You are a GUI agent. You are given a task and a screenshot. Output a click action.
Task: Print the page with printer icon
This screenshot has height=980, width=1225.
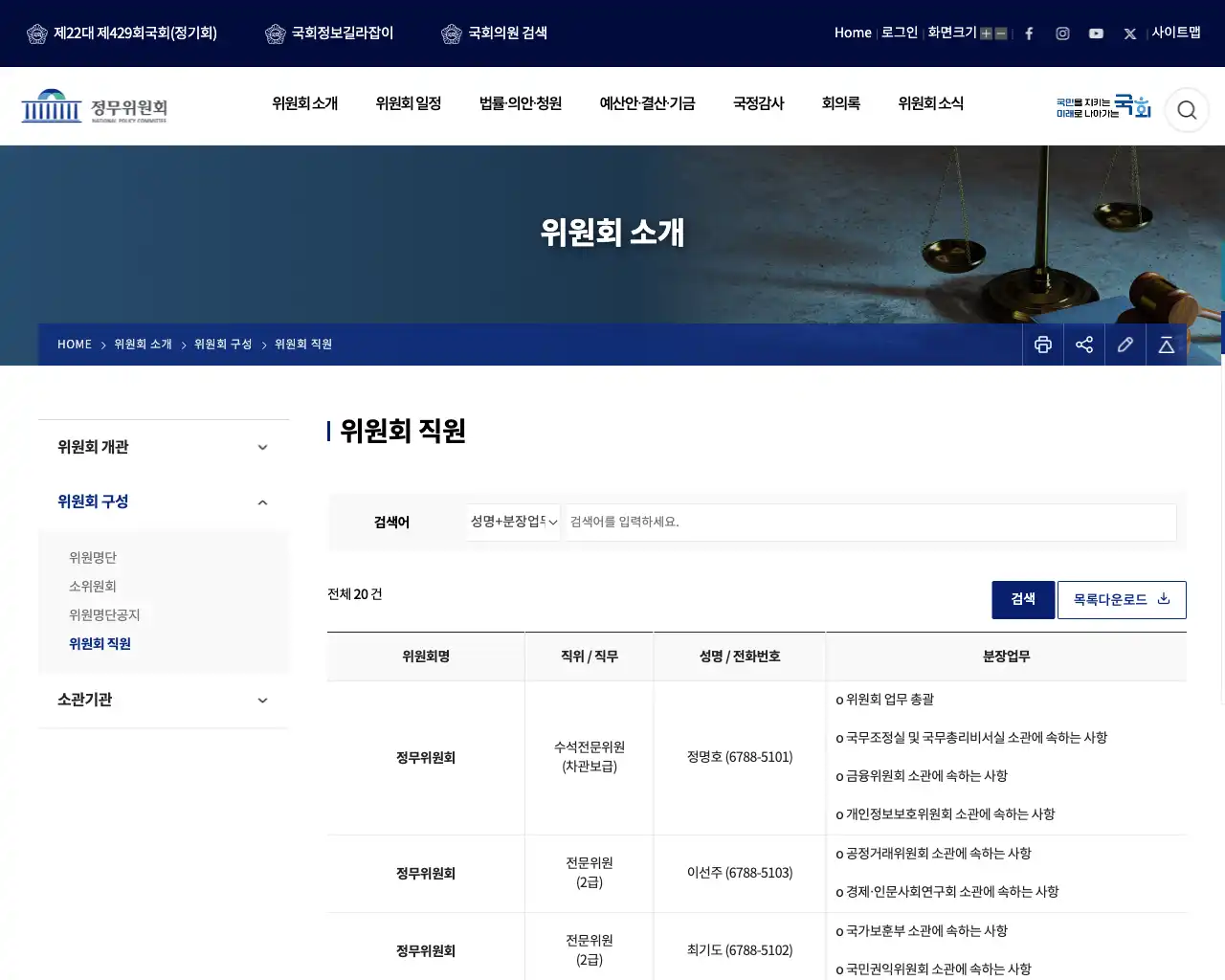tap(1043, 345)
